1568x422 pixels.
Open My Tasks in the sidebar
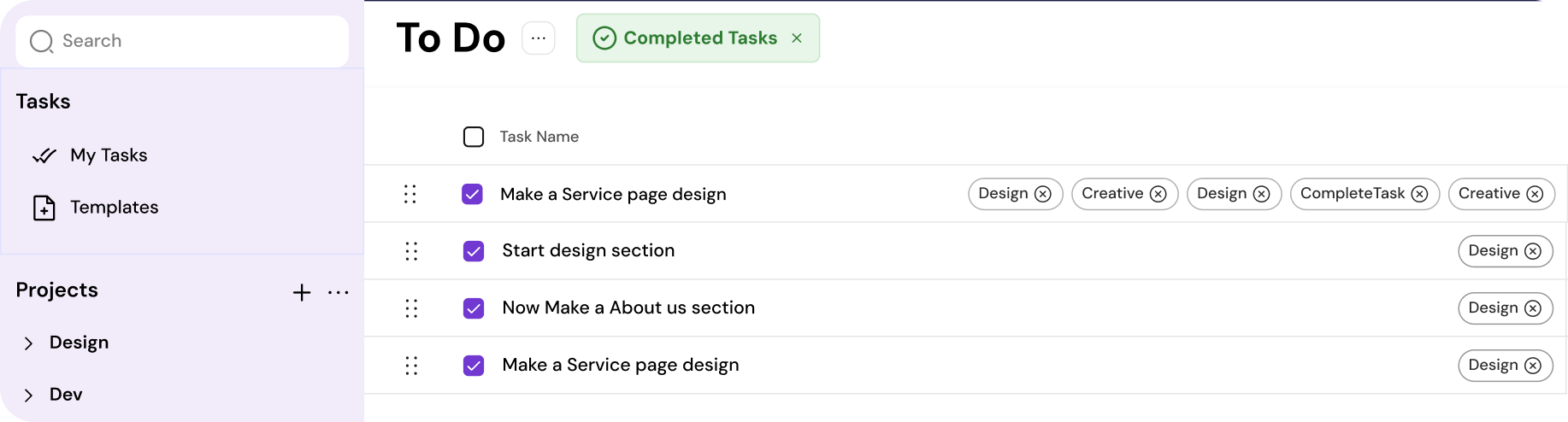tap(109, 155)
